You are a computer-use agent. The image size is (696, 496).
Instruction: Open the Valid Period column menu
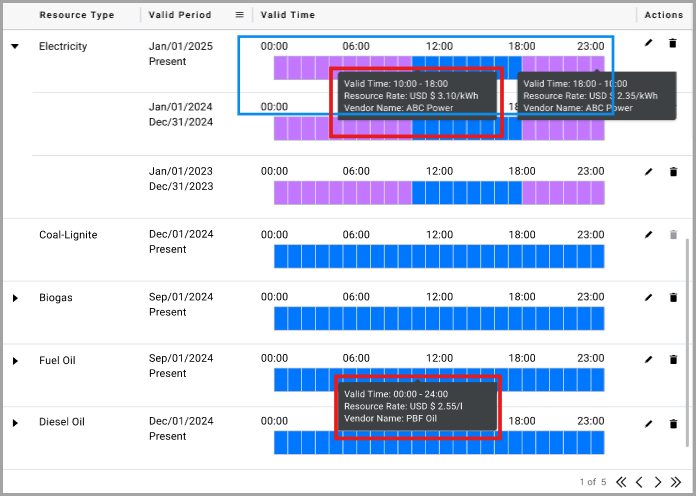[240, 15]
